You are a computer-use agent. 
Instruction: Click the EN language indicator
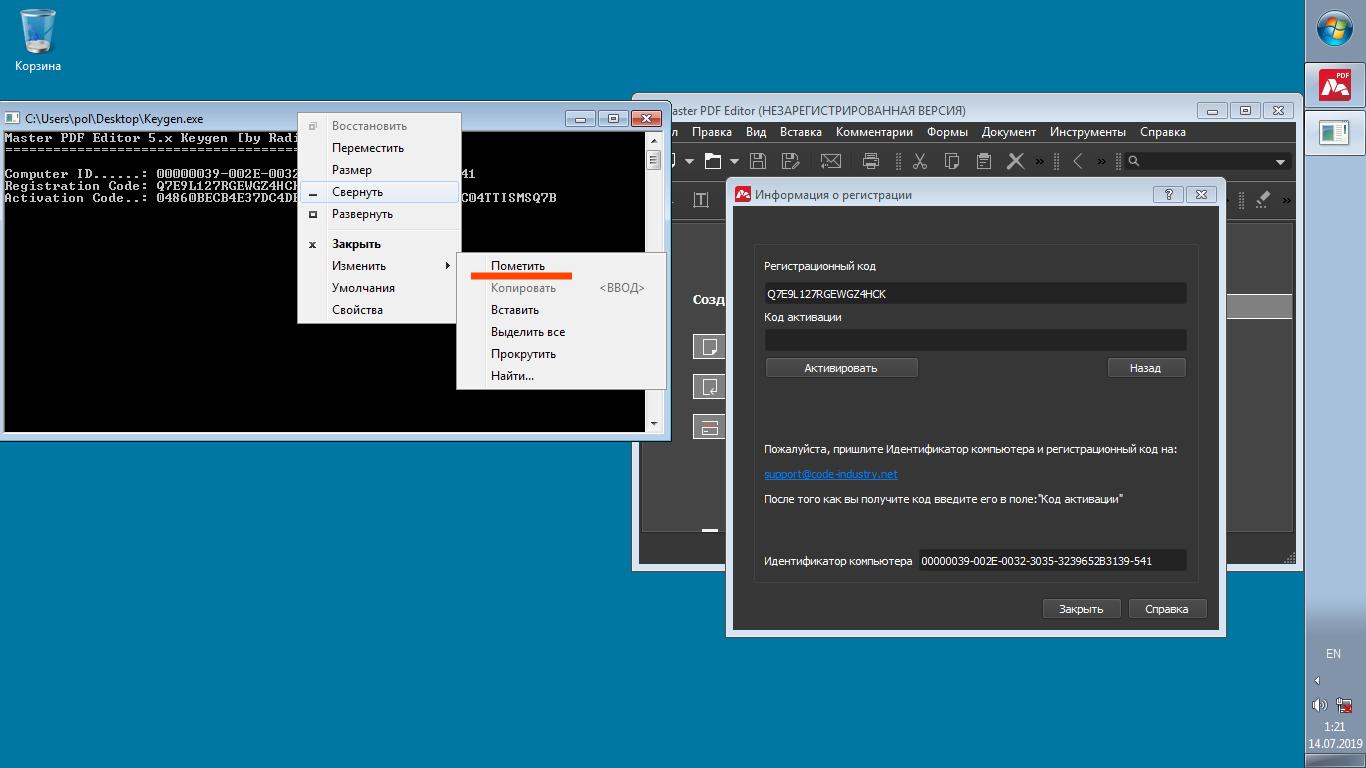pos(1333,654)
